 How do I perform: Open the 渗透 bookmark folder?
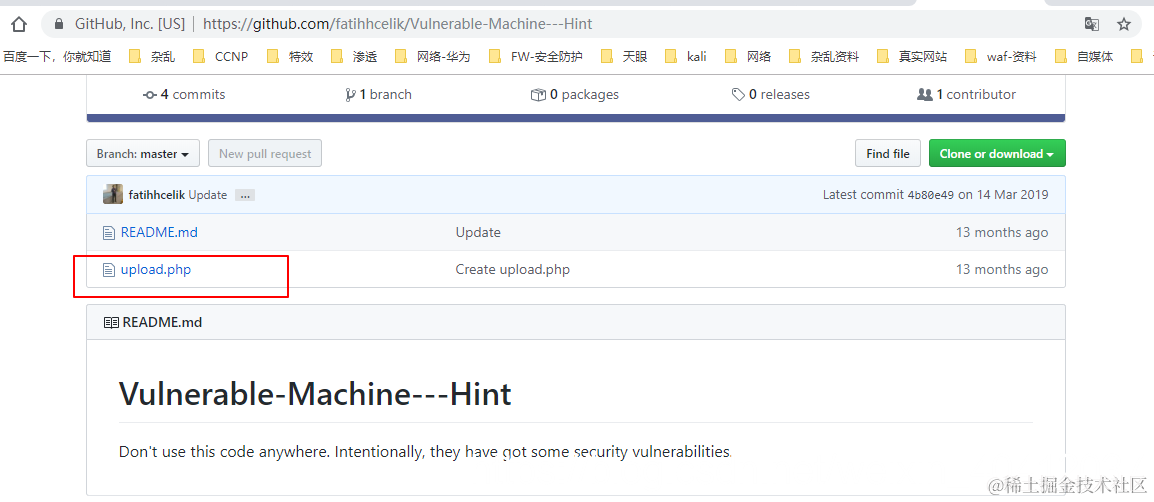coord(355,57)
